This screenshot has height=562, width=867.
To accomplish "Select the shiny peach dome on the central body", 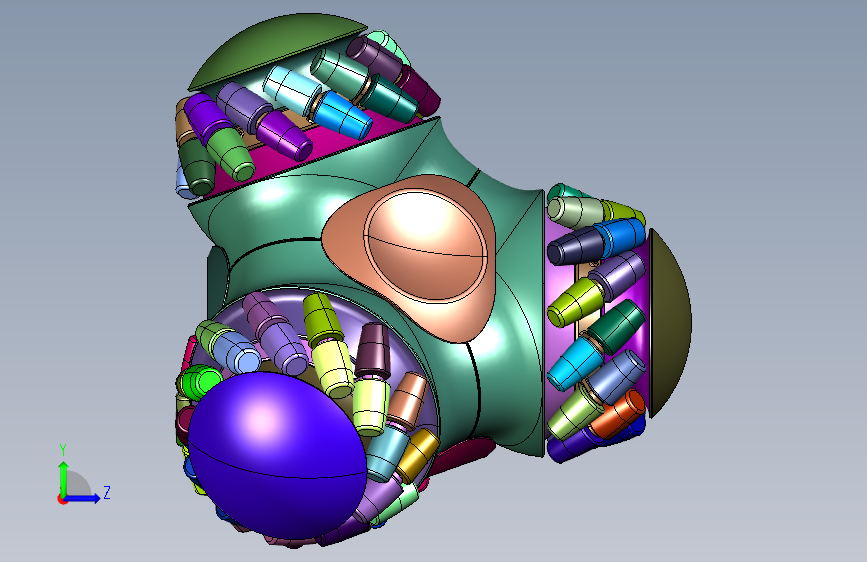I will click(426, 245).
